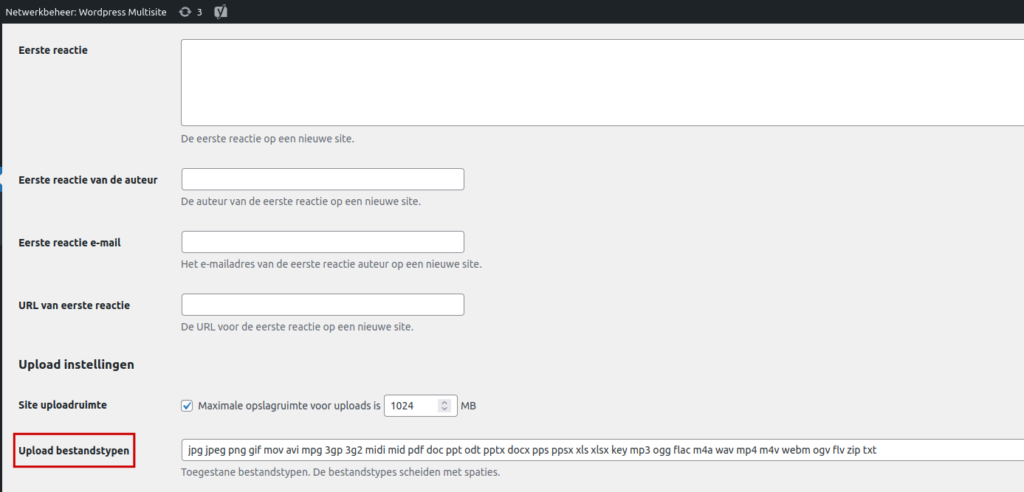Click the 1024 MB upload space number field
This screenshot has height=492, width=1024.
pos(421,406)
